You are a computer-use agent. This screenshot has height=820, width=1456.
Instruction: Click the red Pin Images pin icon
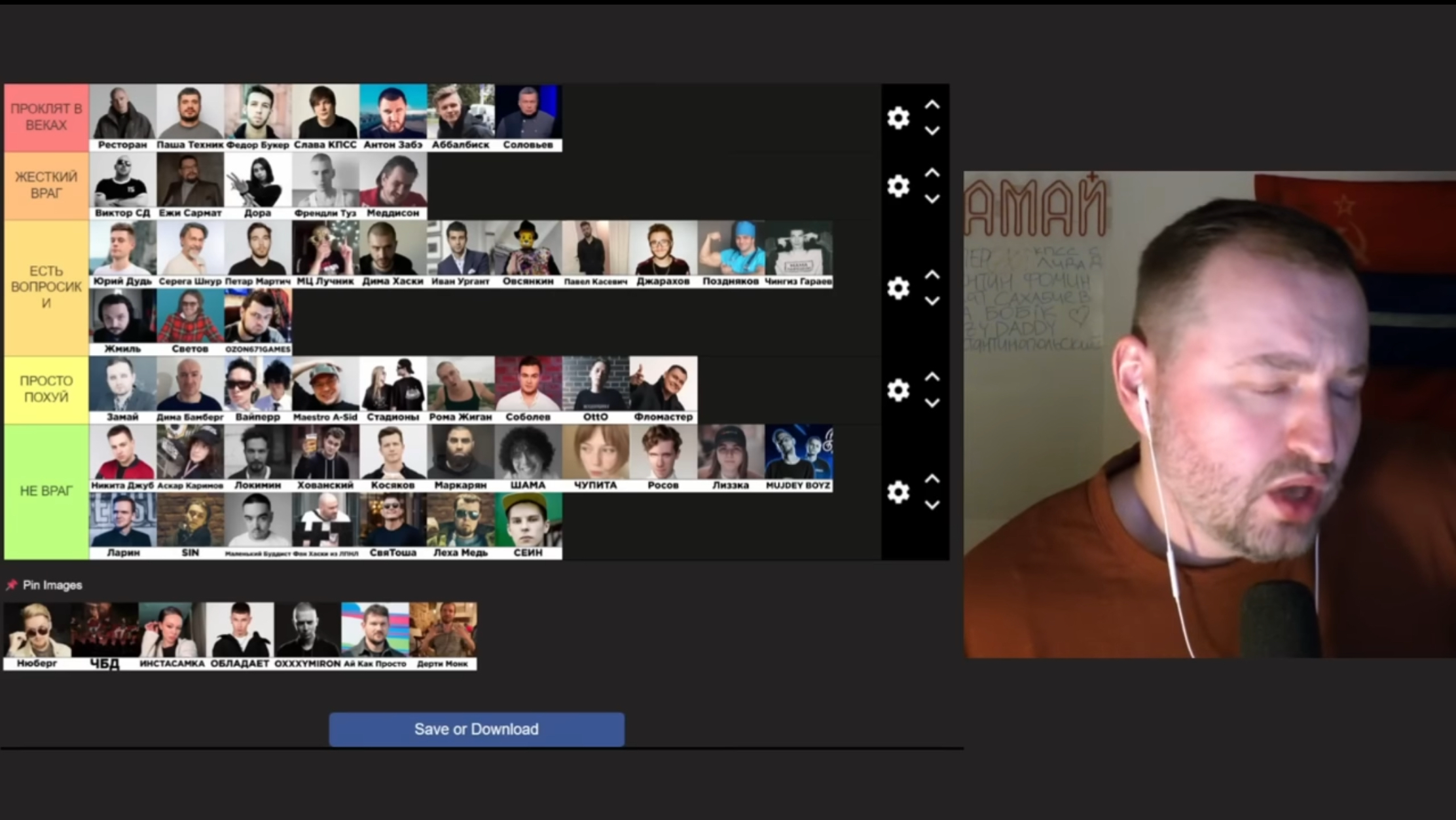[12, 585]
